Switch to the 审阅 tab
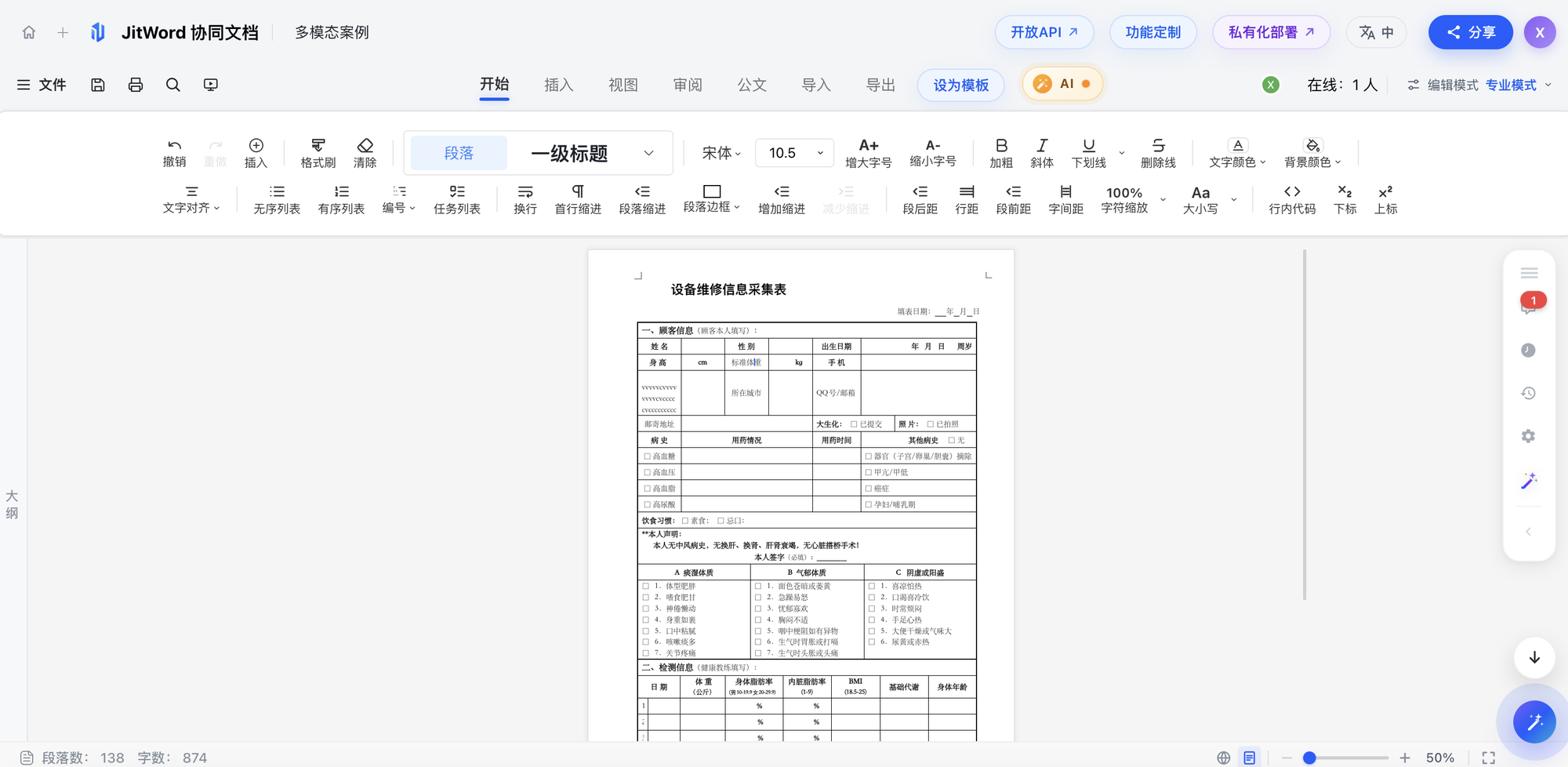Image resolution: width=1568 pixels, height=767 pixels. coord(688,85)
